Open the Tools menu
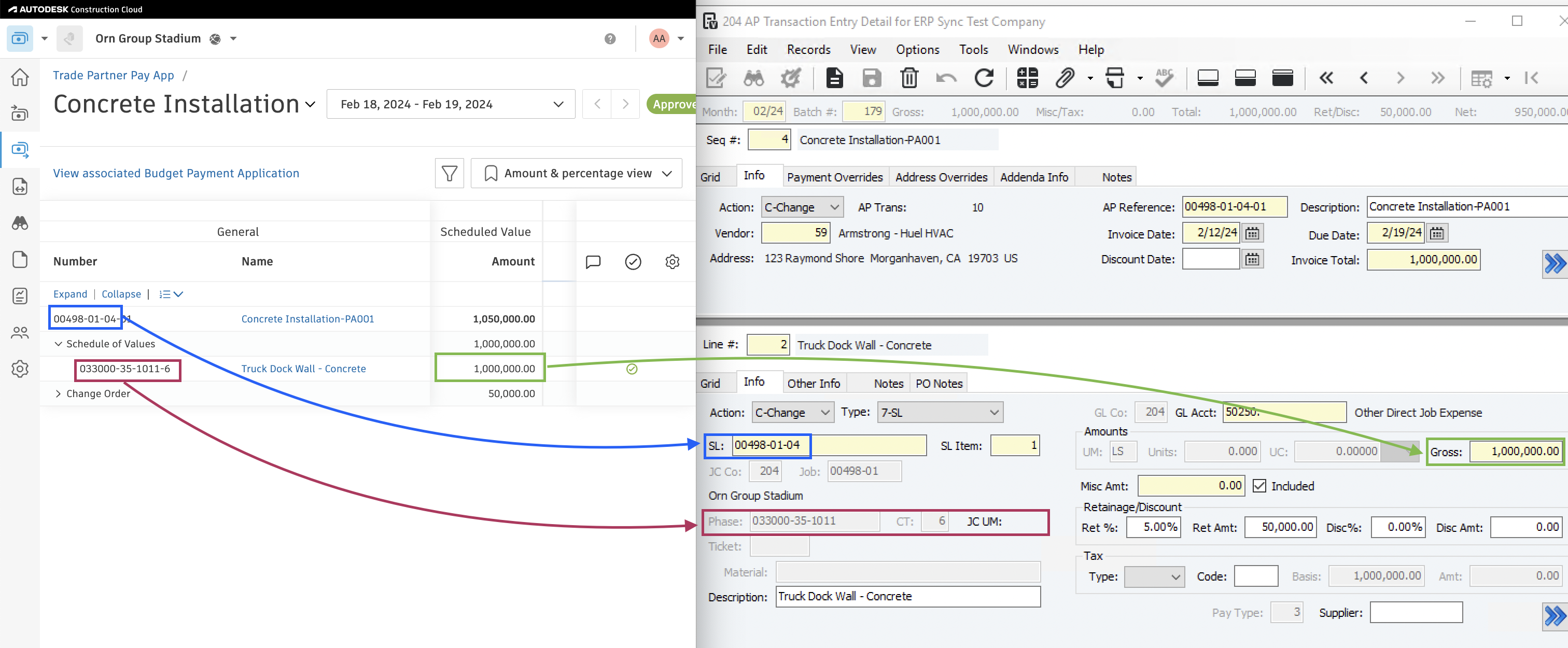1568x648 pixels. pyautogui.click(x=973, y=50)
